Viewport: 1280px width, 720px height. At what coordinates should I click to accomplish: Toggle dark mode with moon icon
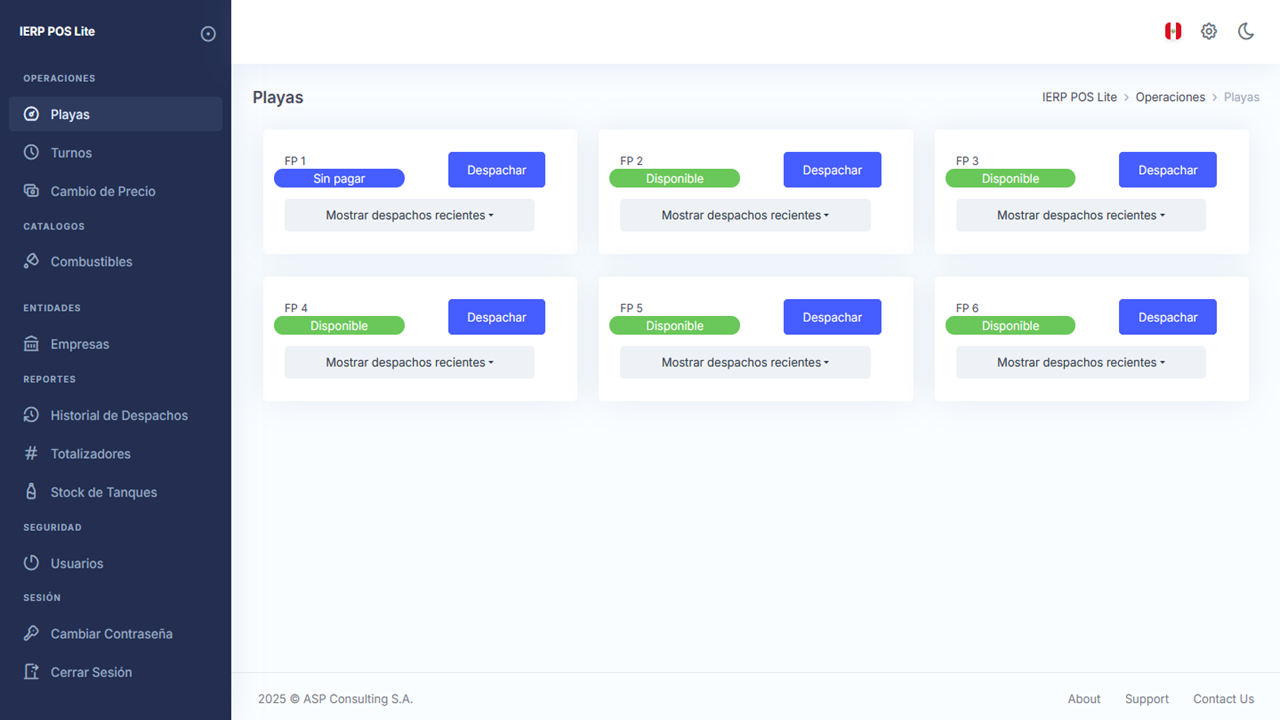[x=1246, y=31]
